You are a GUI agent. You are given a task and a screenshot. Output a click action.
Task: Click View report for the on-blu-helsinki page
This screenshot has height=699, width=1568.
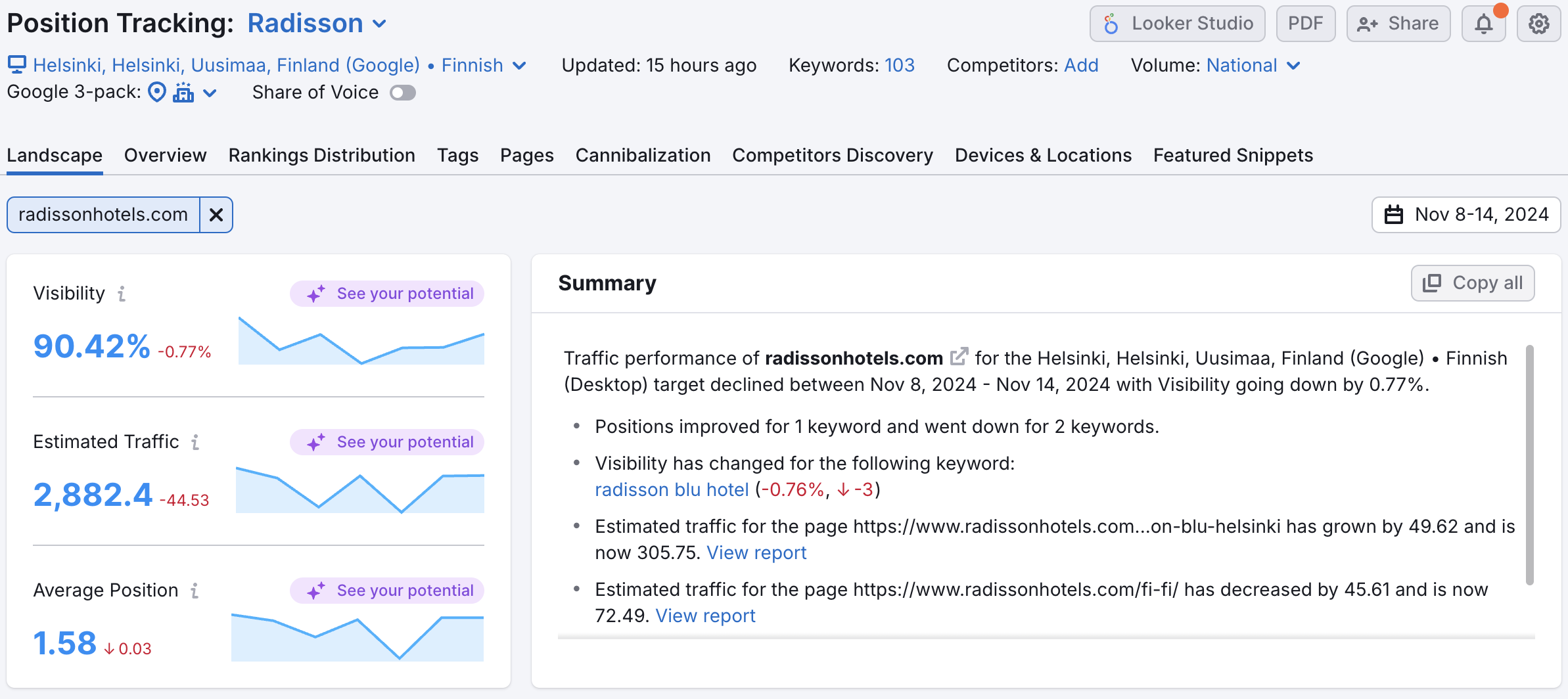point(756,552)
